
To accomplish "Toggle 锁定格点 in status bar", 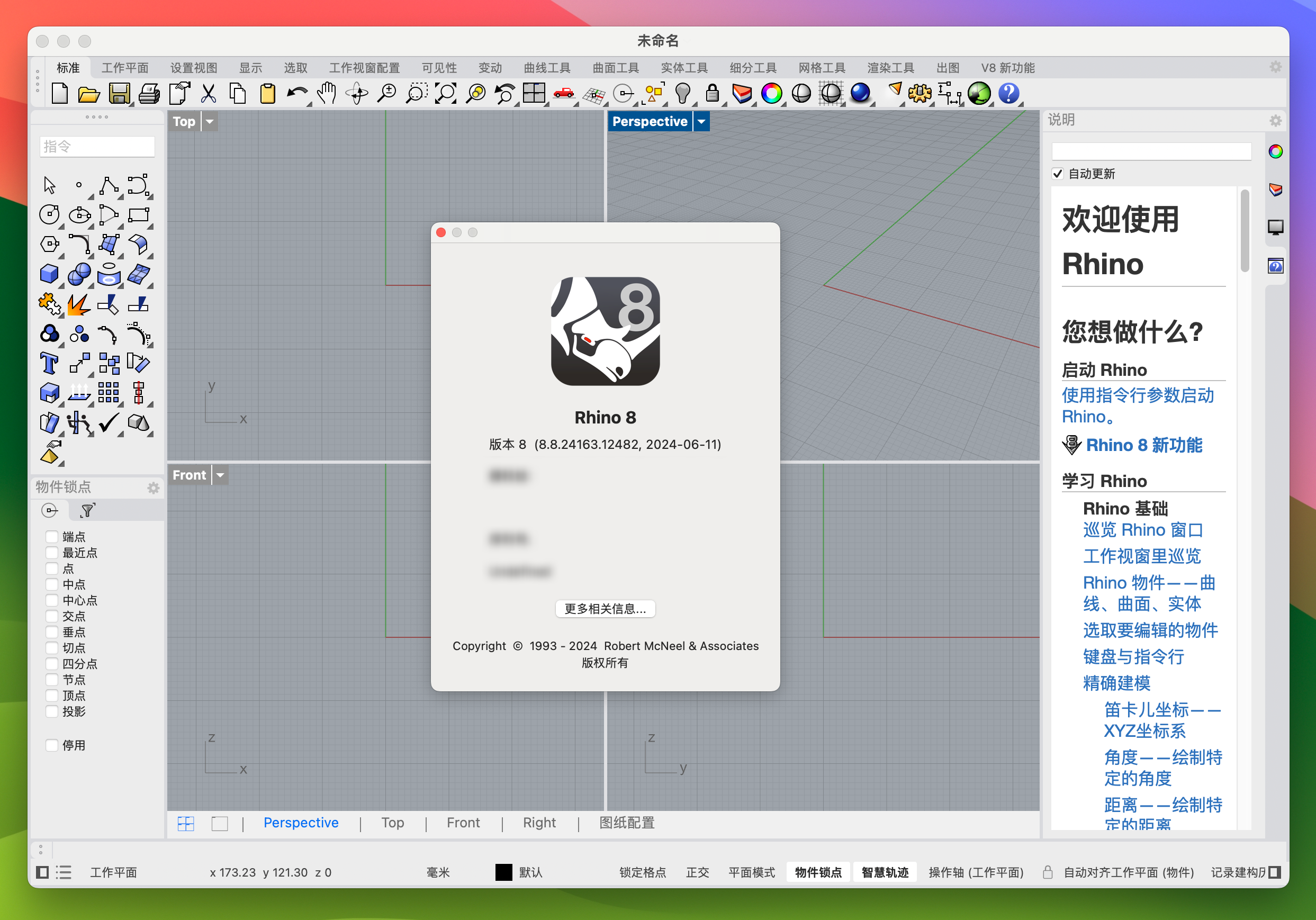I will [643, 872].
